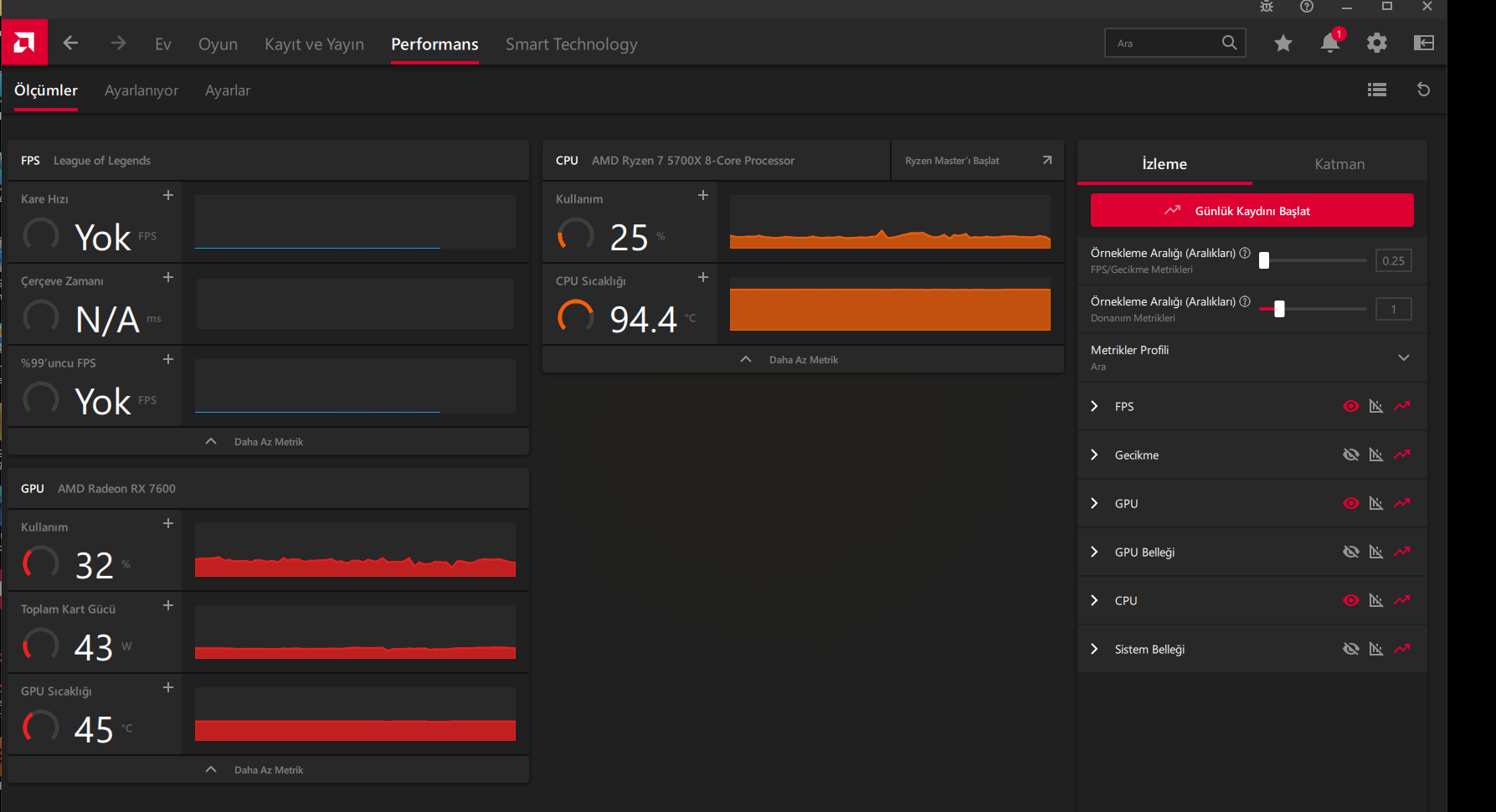
Task: Click the FPS row logging trend icon
Action: pos(1402,406)
